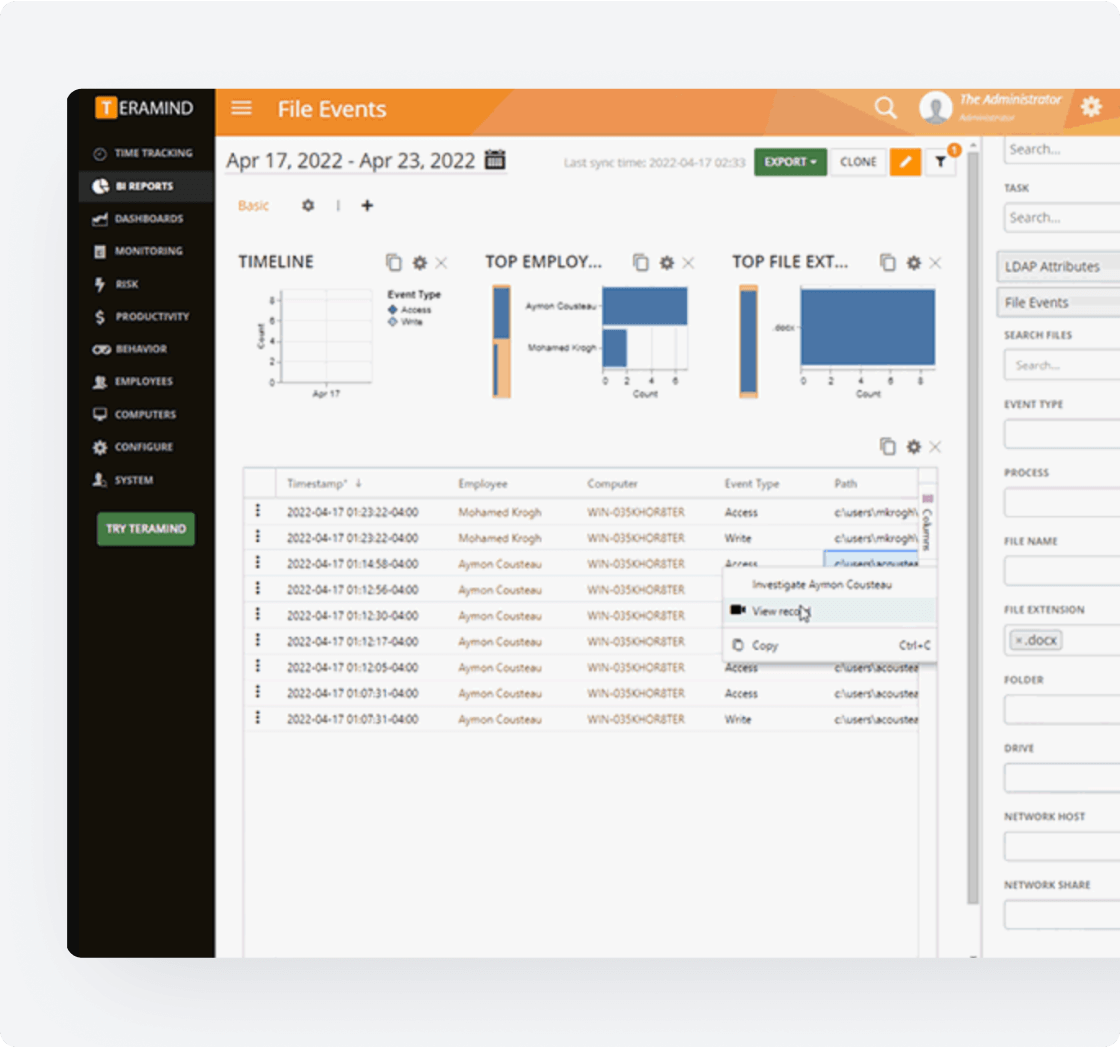Open the navigation hamburger menu
The image size is (1120, 1047).
240,109
